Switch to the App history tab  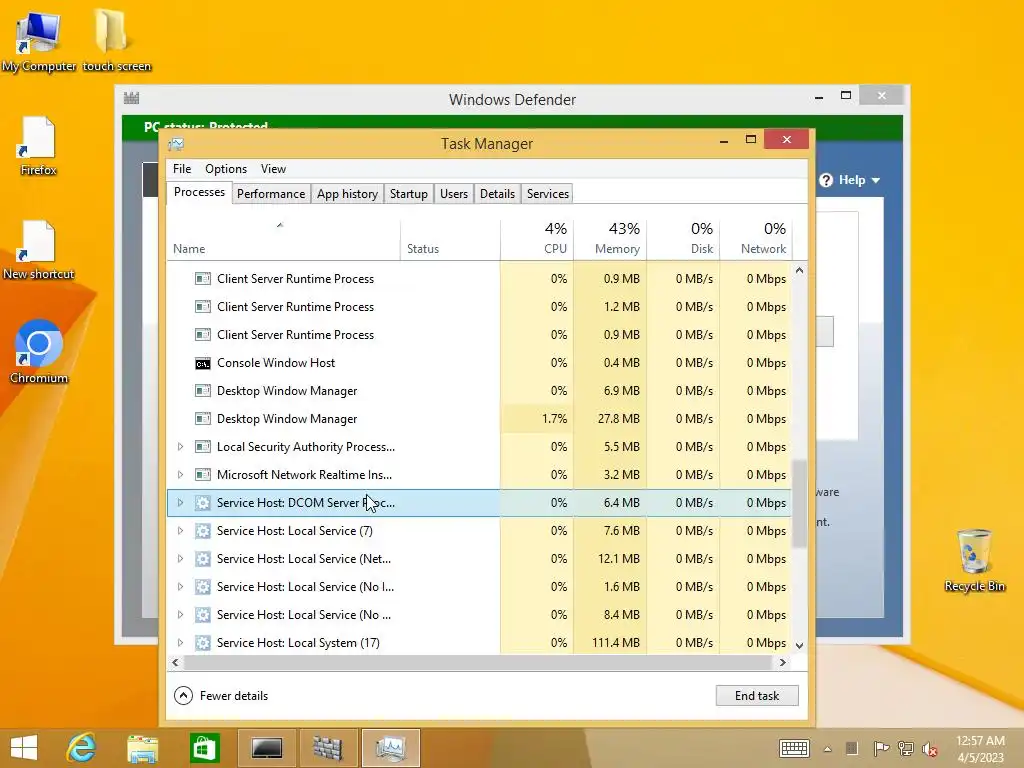(347, 194)
